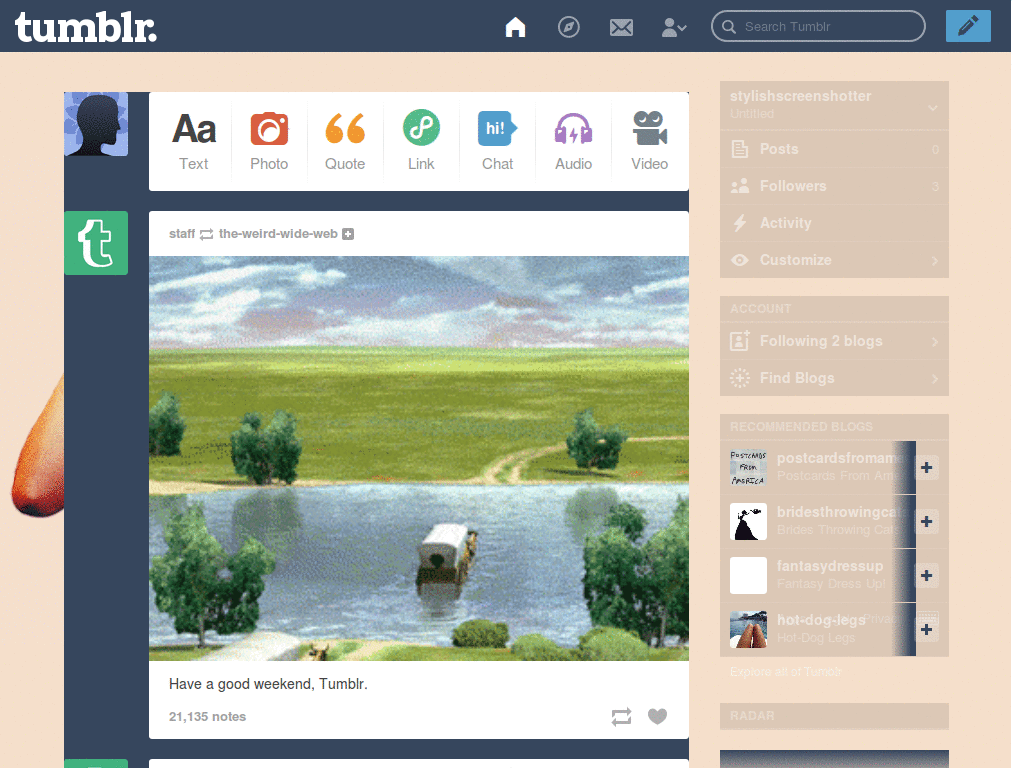This screenshot has width=1024, height=768.
Task: Click the Customize chevron arrow
Action: (x=935, y=261)
